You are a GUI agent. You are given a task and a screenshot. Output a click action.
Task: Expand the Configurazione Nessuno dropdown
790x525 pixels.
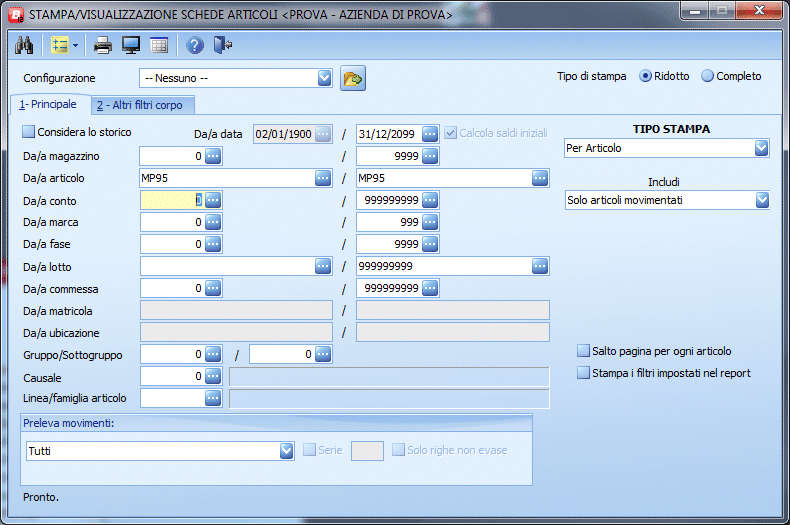(324, 78)
